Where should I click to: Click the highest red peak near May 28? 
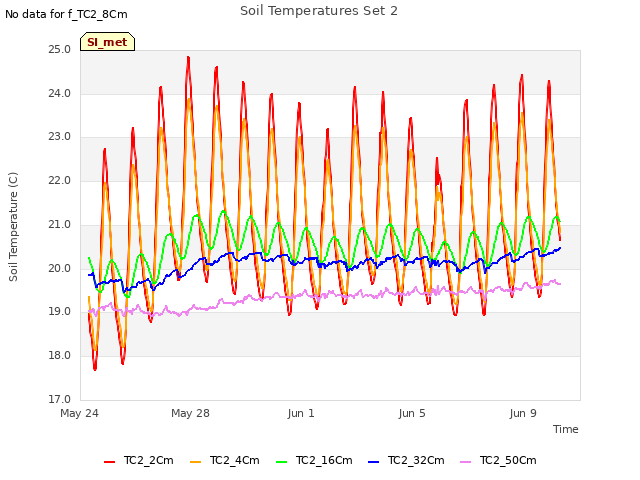pyautogui.click(x=188, y=58)
